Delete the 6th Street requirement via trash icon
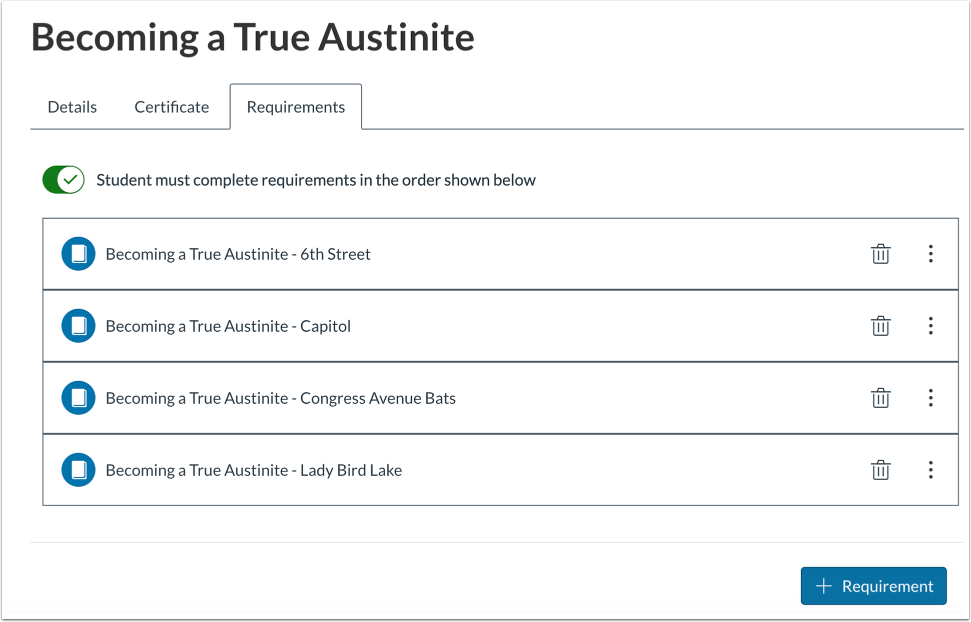Image resolution: width=971 pixels, height=622 pixels. pos(880,254)
